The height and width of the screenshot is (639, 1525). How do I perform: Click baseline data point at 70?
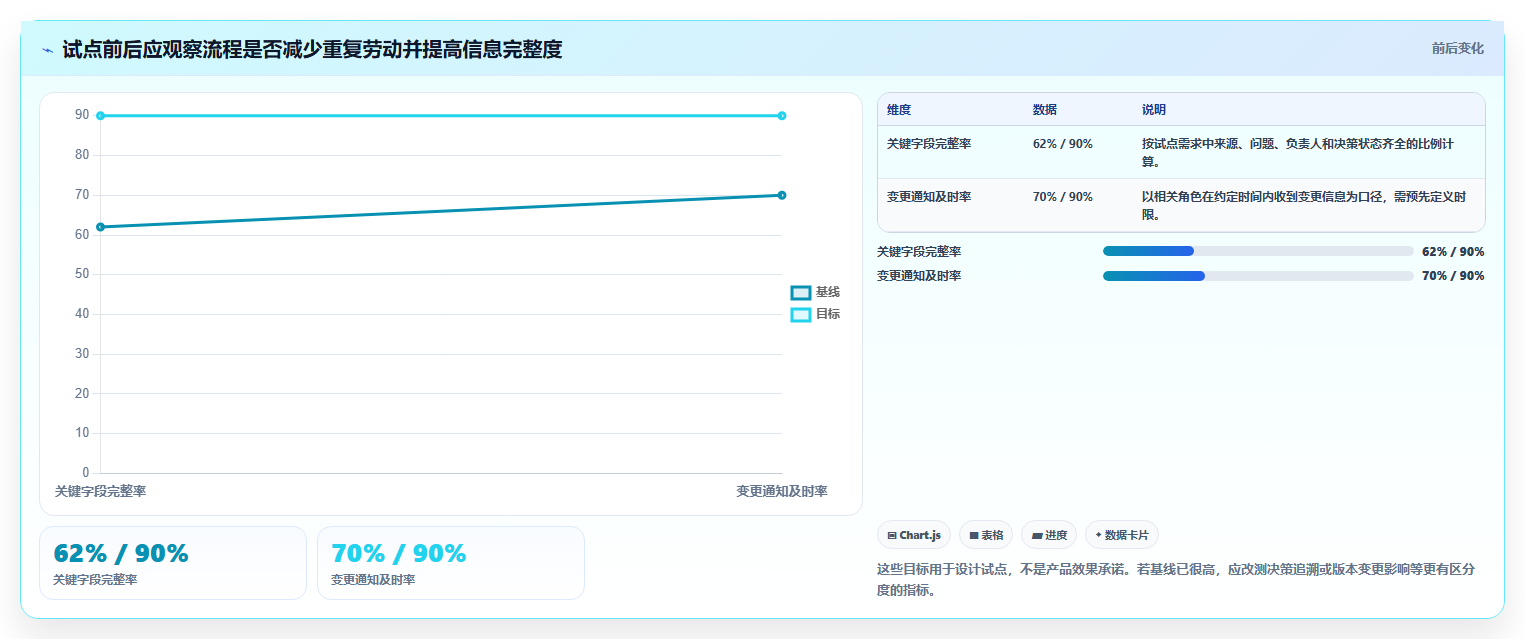click(782, 195)
